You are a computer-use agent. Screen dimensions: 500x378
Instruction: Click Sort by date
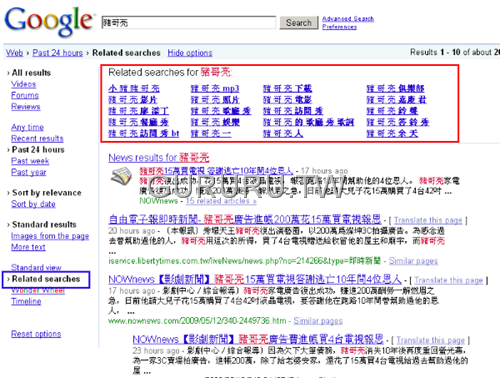tap(33, 204)
